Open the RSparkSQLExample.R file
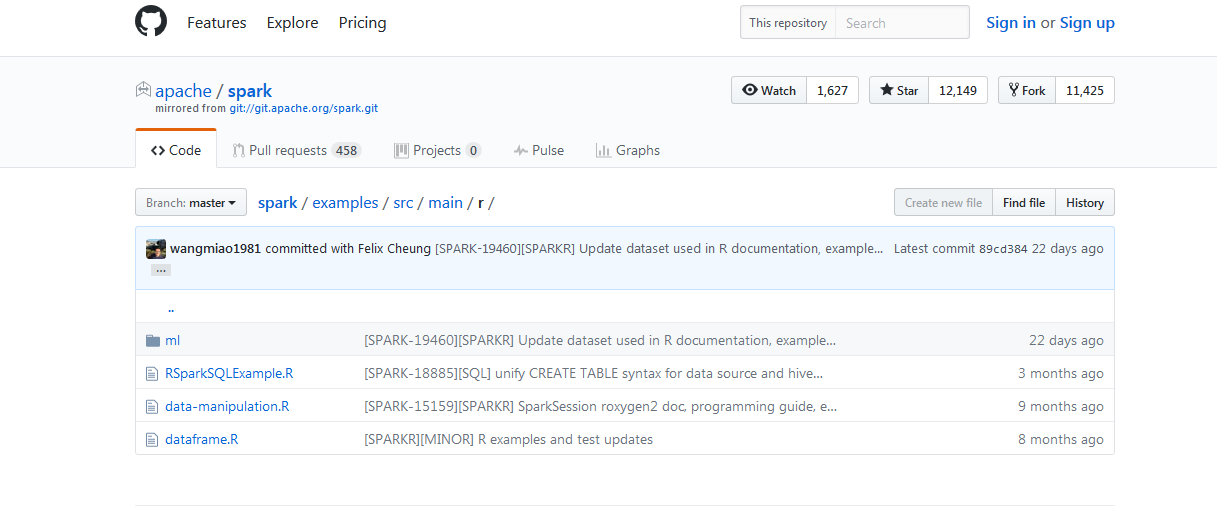Viewport: 1217px width, 511px height. [x=229, y=373]
